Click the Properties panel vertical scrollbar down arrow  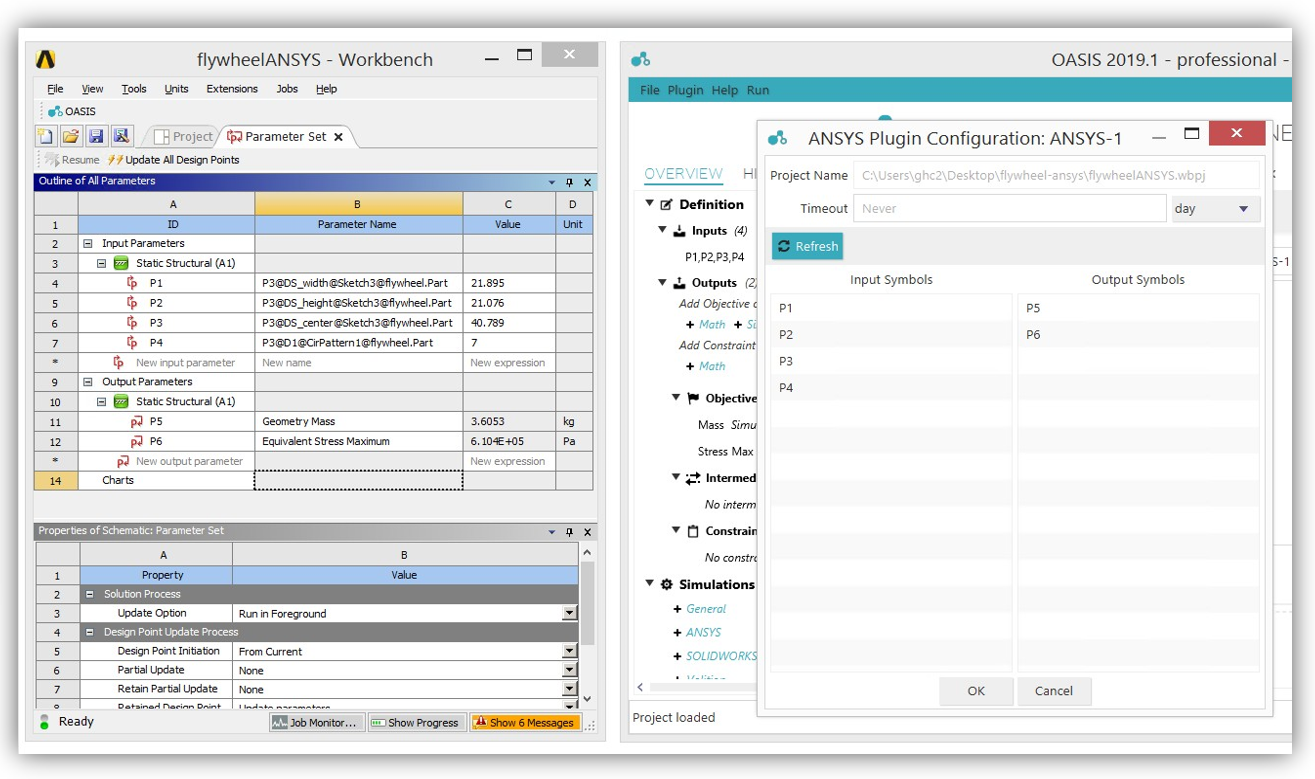point(587,699)
